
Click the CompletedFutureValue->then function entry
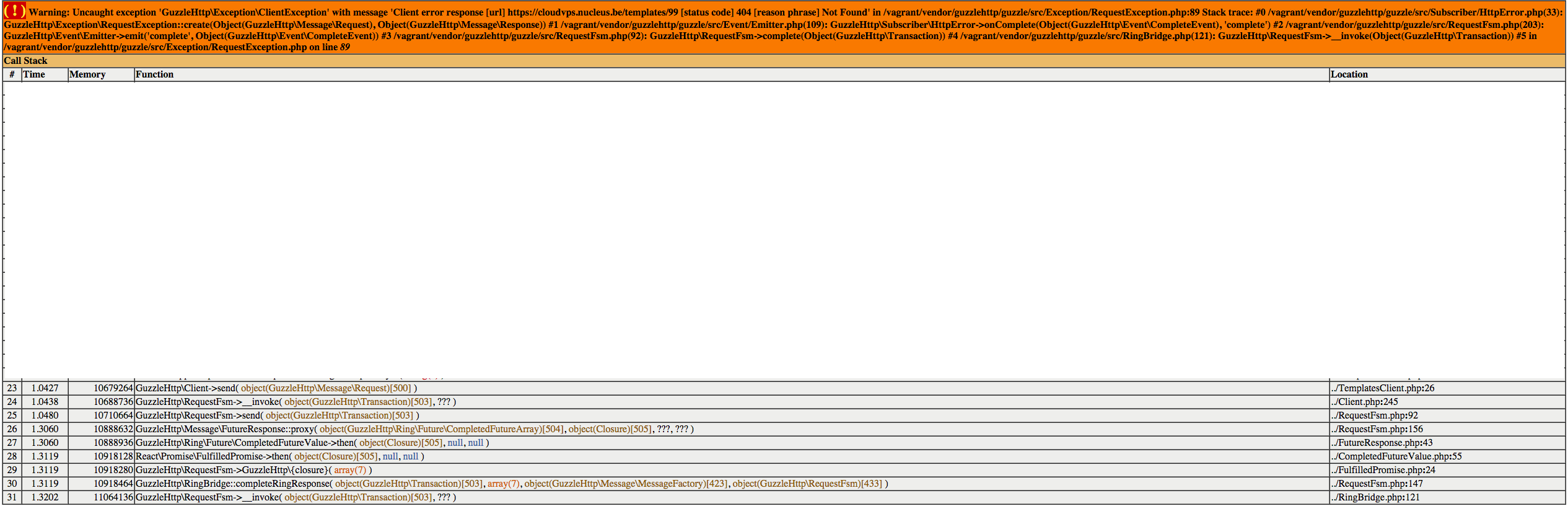coord(312,443)
